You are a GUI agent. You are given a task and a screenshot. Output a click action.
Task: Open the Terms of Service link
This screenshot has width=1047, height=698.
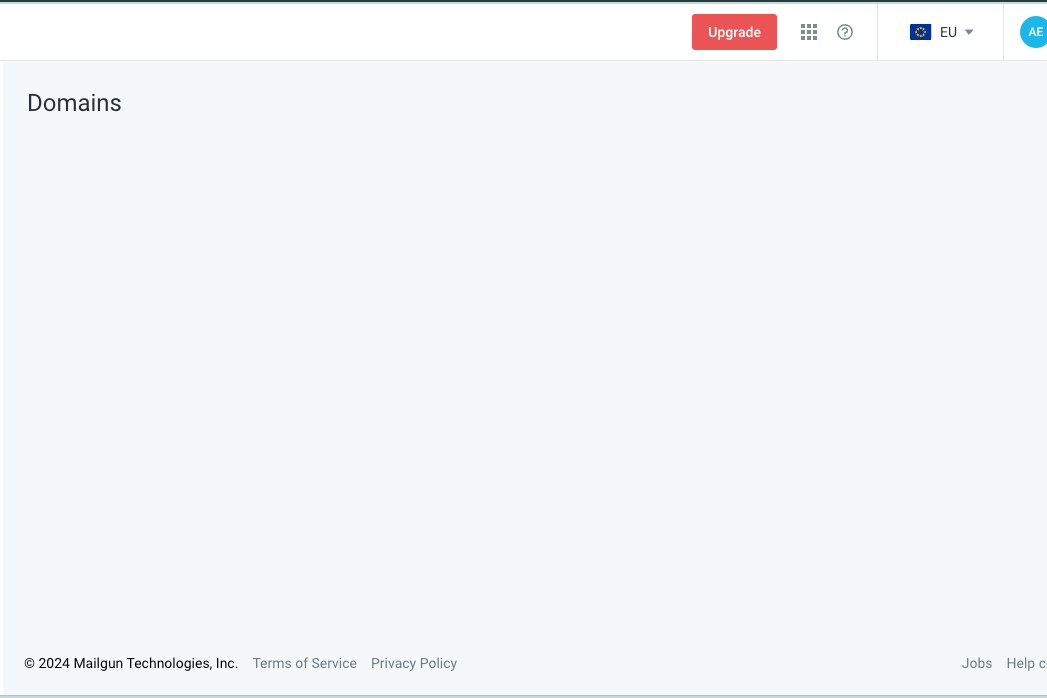(304, 663)
